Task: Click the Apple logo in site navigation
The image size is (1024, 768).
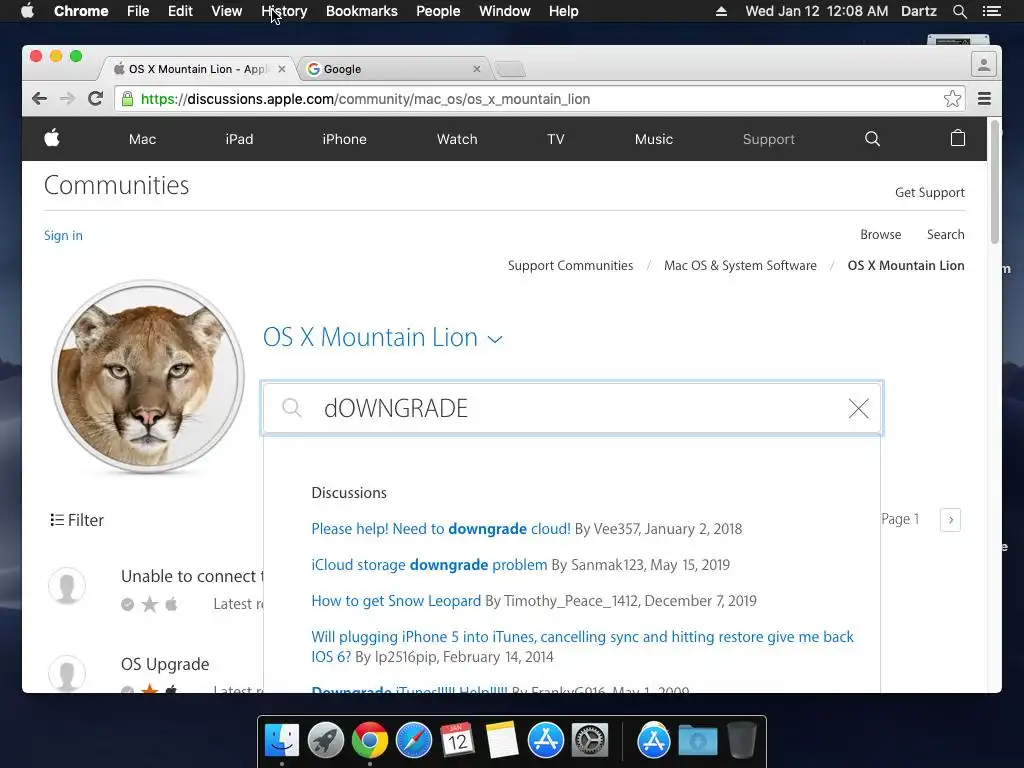Action: pyautogui.click(x=52, y=138)
